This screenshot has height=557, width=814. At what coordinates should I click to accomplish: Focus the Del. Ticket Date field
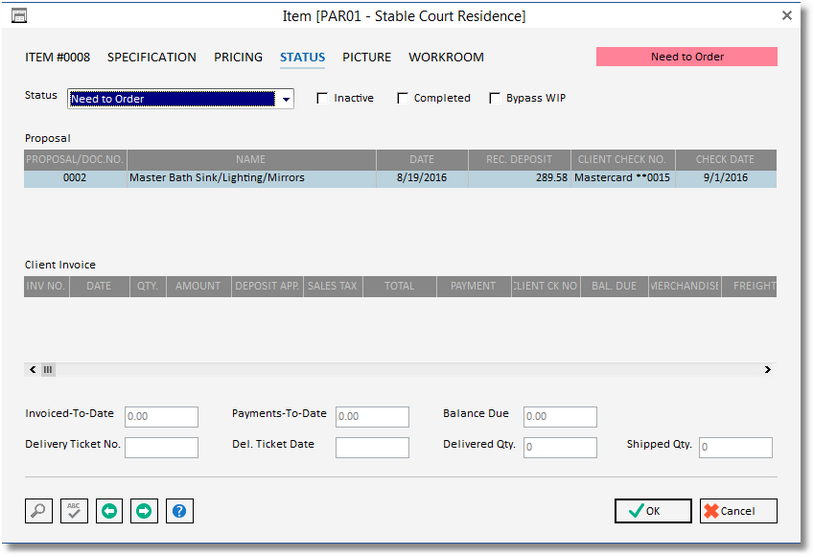[x=372, y=447]
